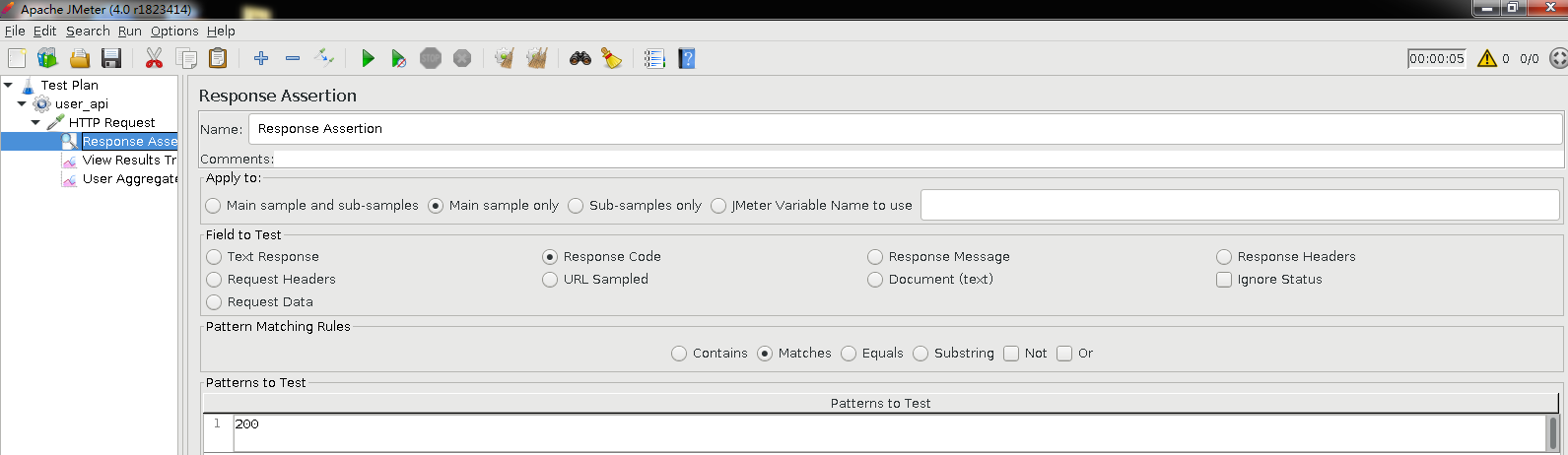This screenshot has height=455, width=1568.
Task: Reset search with the yellow broom icon
Action: [612, 59]
